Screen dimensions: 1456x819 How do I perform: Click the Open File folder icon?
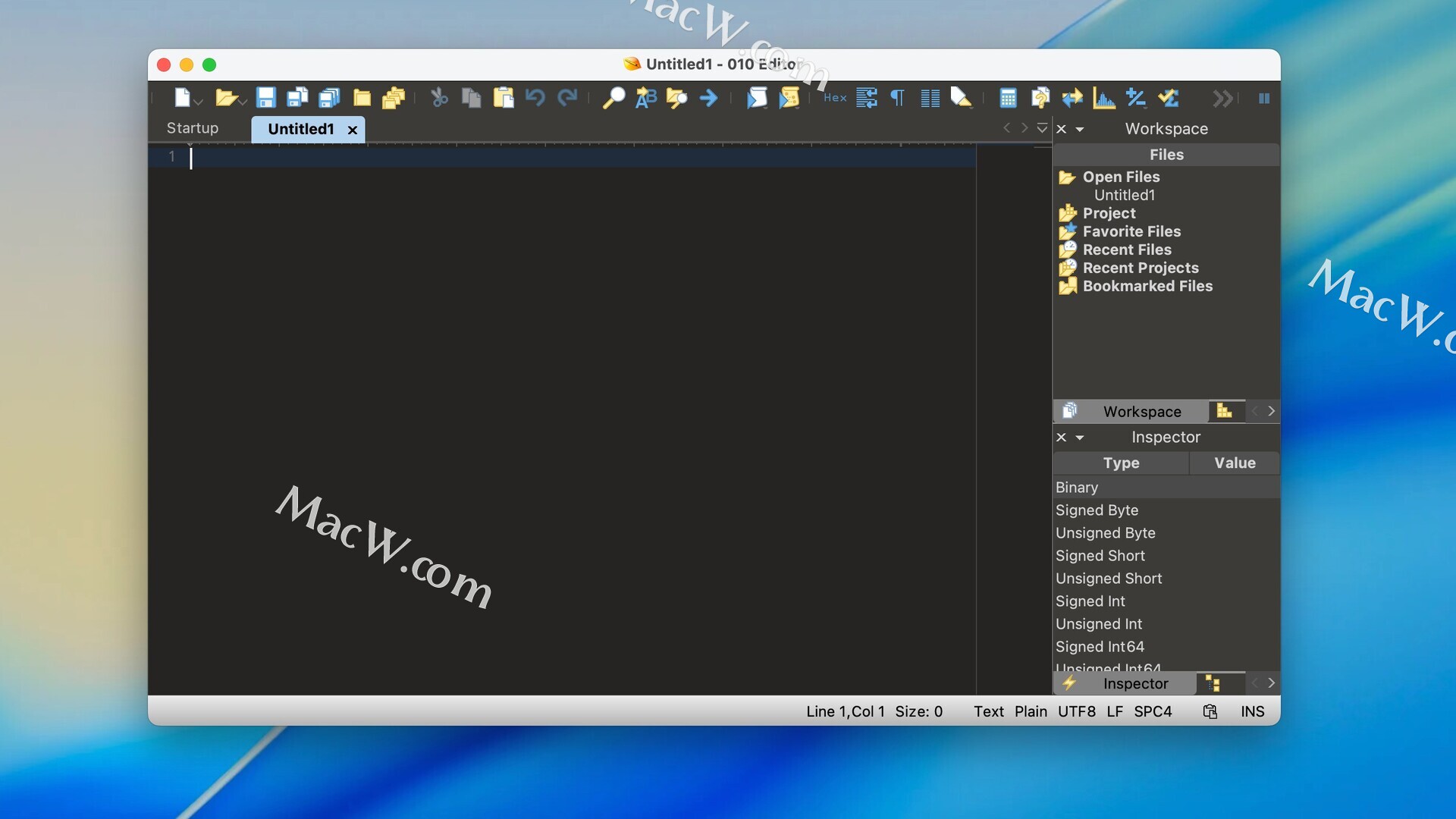click(x=225, y=98)
